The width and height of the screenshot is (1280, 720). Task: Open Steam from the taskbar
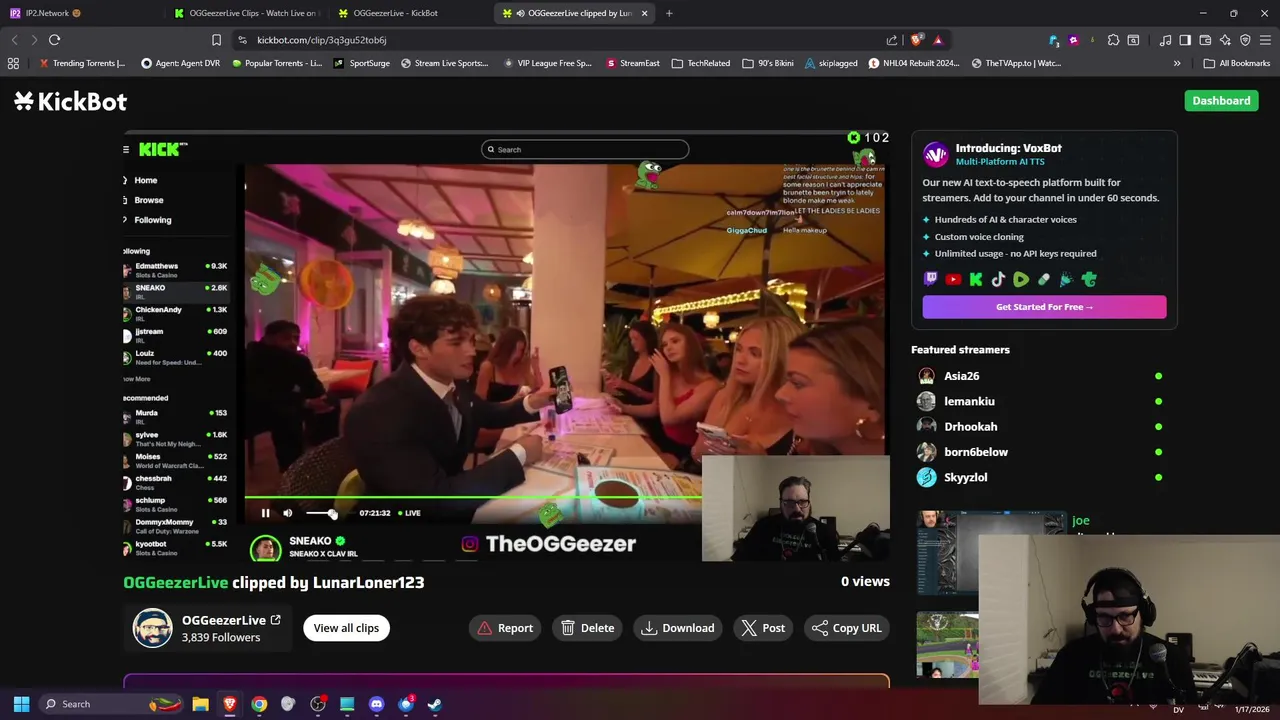435,704
